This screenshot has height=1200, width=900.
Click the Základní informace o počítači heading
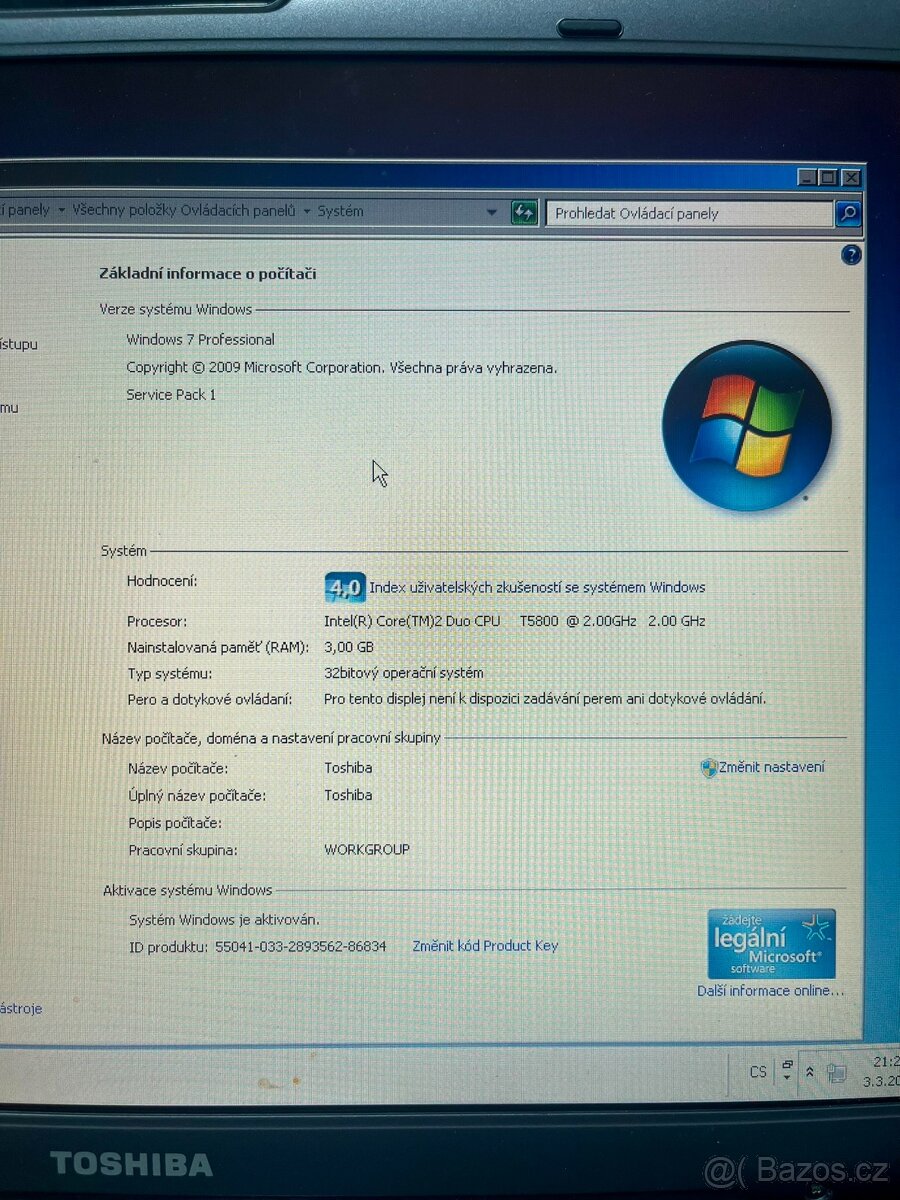[x=208, y=273]
